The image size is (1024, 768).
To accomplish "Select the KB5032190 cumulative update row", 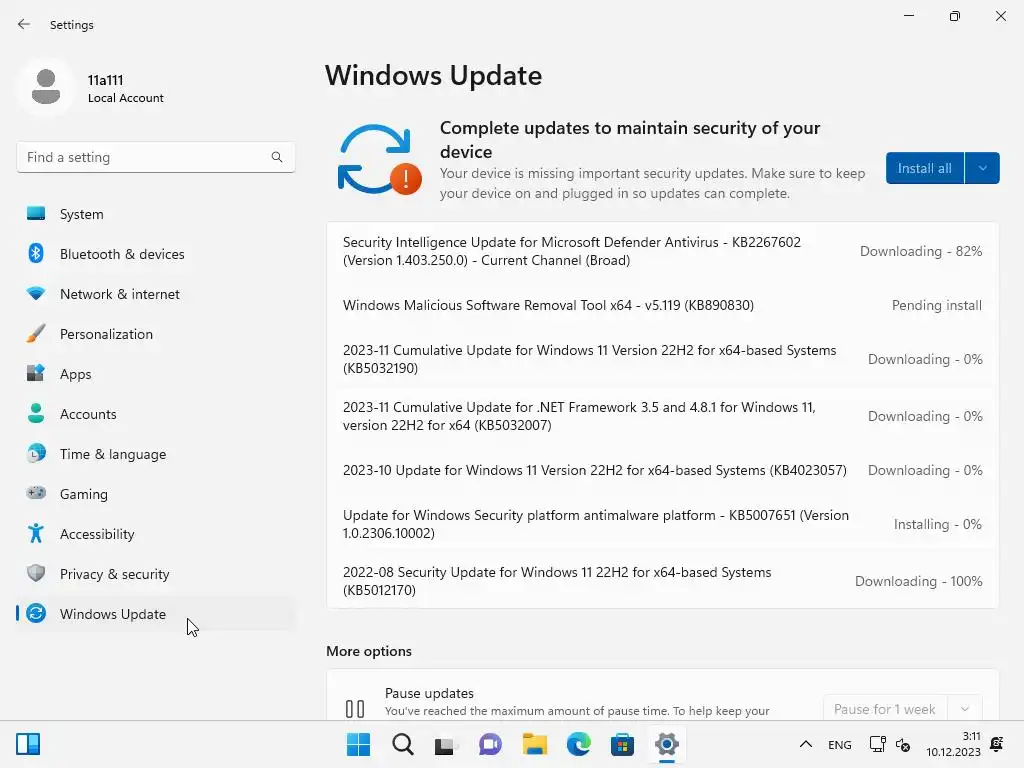I will pyautogui.click(x=662, y=359).
